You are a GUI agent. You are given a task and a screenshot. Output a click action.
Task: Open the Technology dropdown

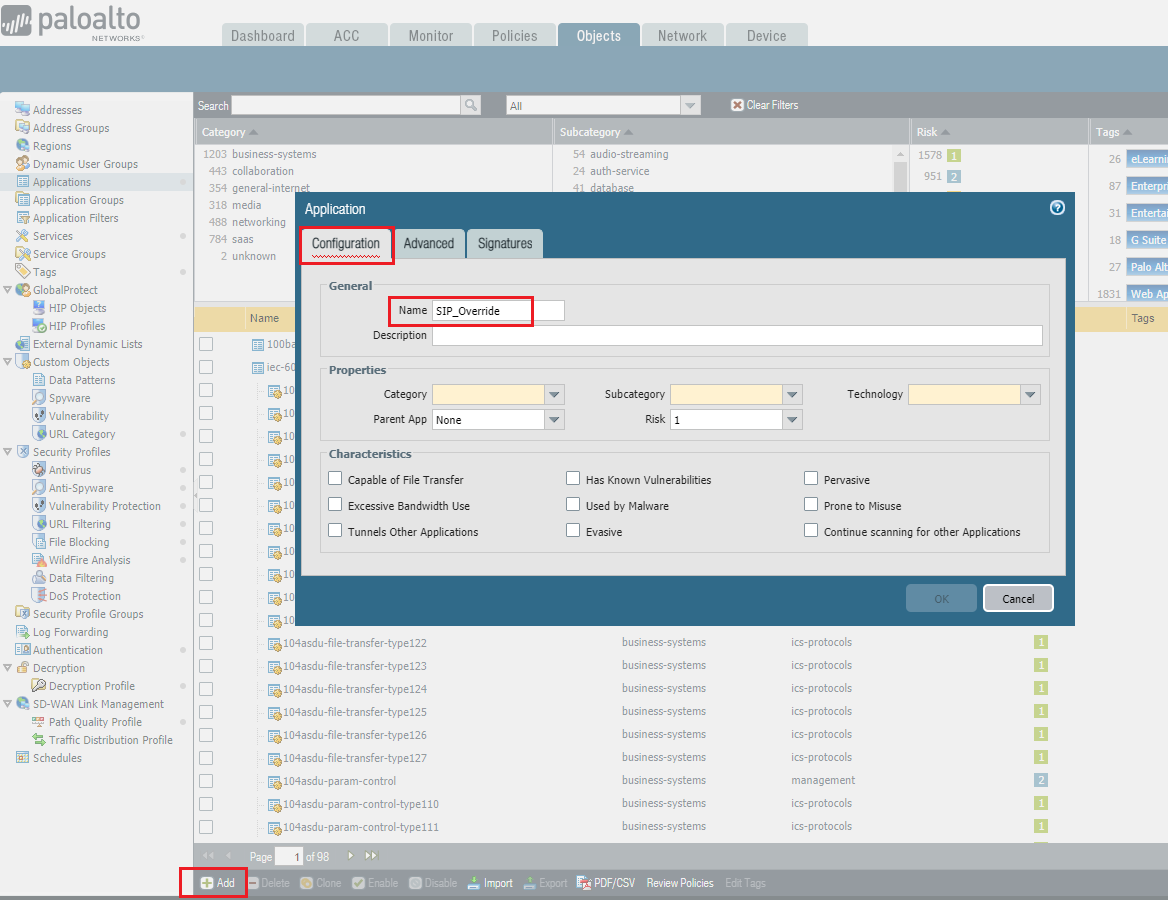click(1030, 394)
